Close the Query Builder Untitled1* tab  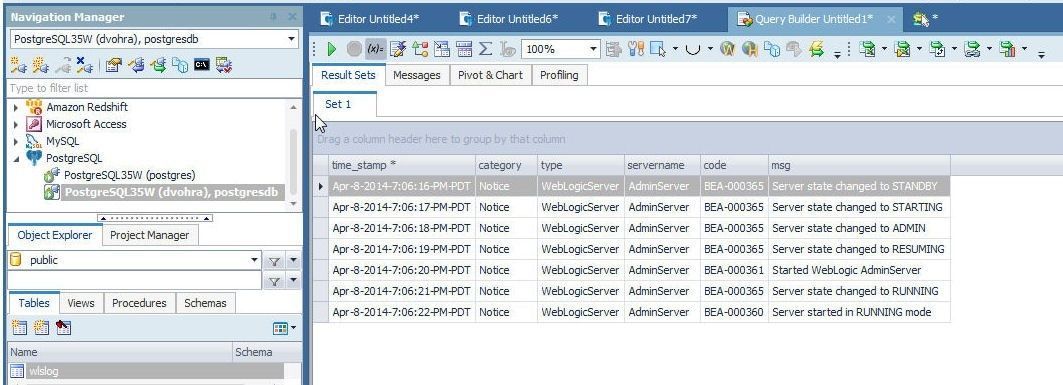[x=891, y=20]
